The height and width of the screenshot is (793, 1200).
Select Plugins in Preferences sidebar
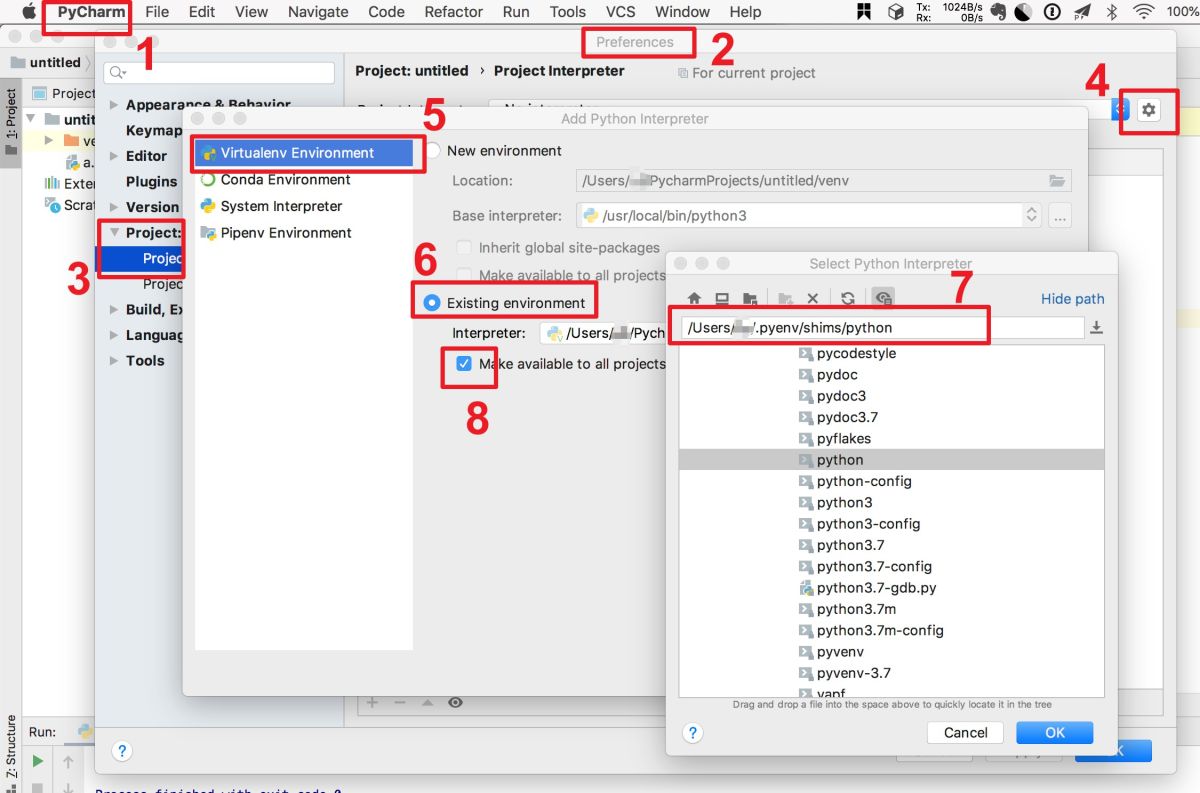click(151, 182)
